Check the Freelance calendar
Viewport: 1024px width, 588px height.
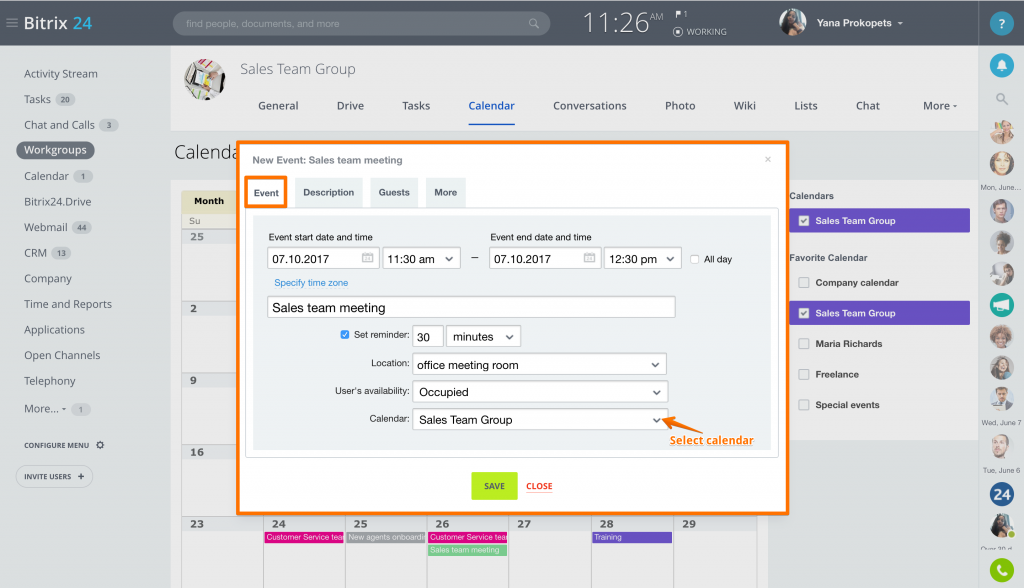804,374
